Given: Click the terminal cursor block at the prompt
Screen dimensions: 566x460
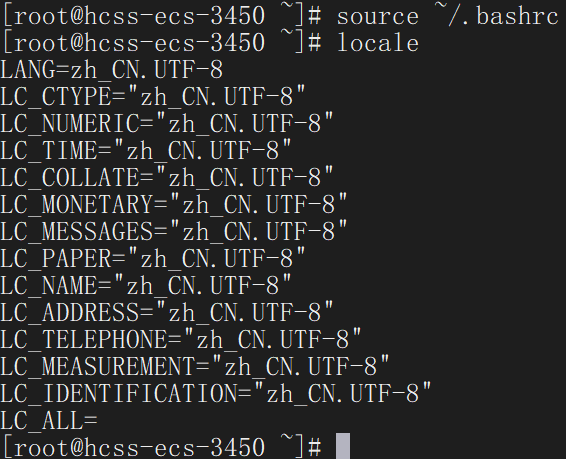Looking at the screenshot, I should [x=343, y=446].
